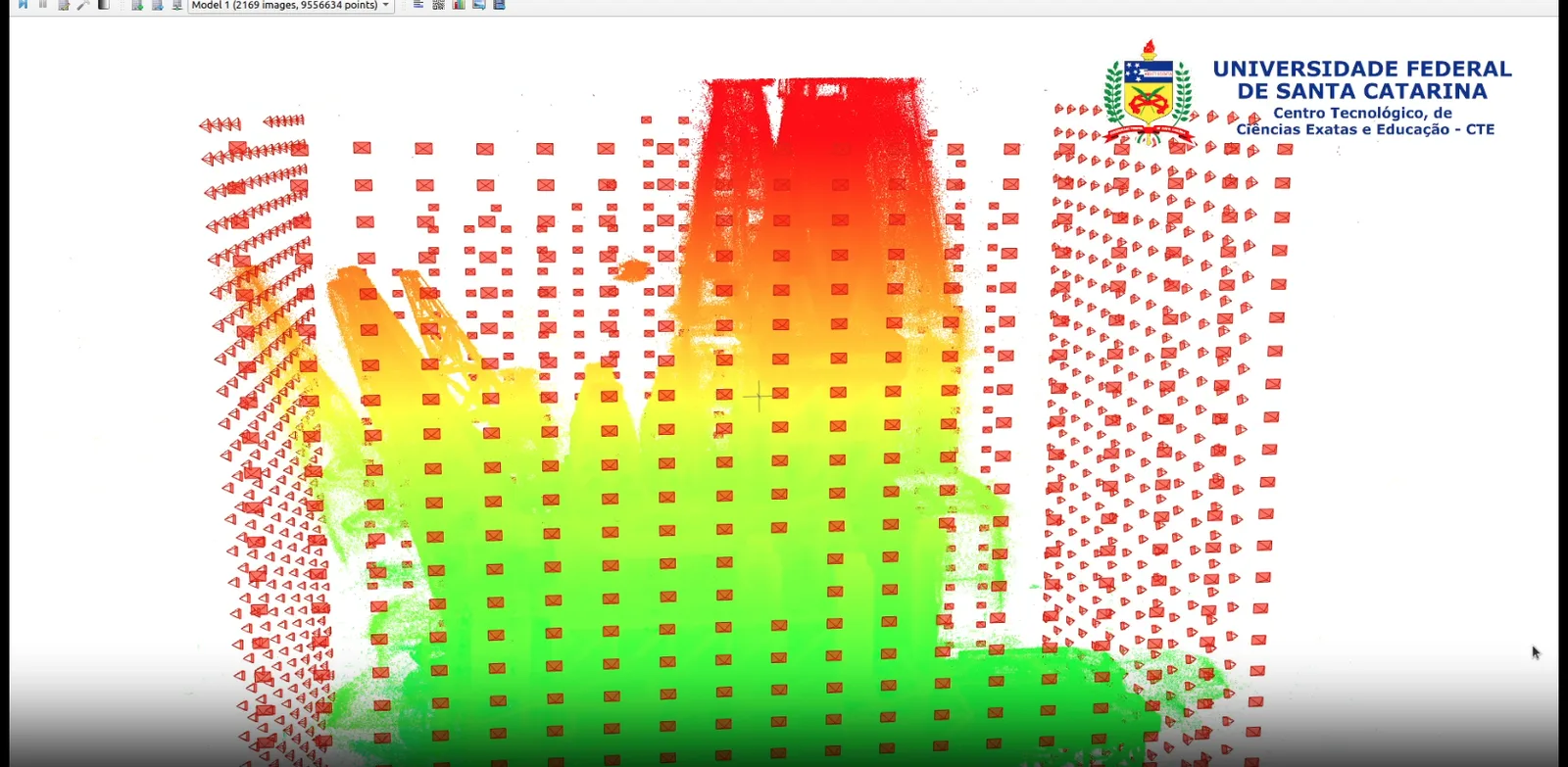The height and width of the screenshot is (767, 1568).
Task: Open reconstruction options icon in toolbar
Action: point(64,5)
